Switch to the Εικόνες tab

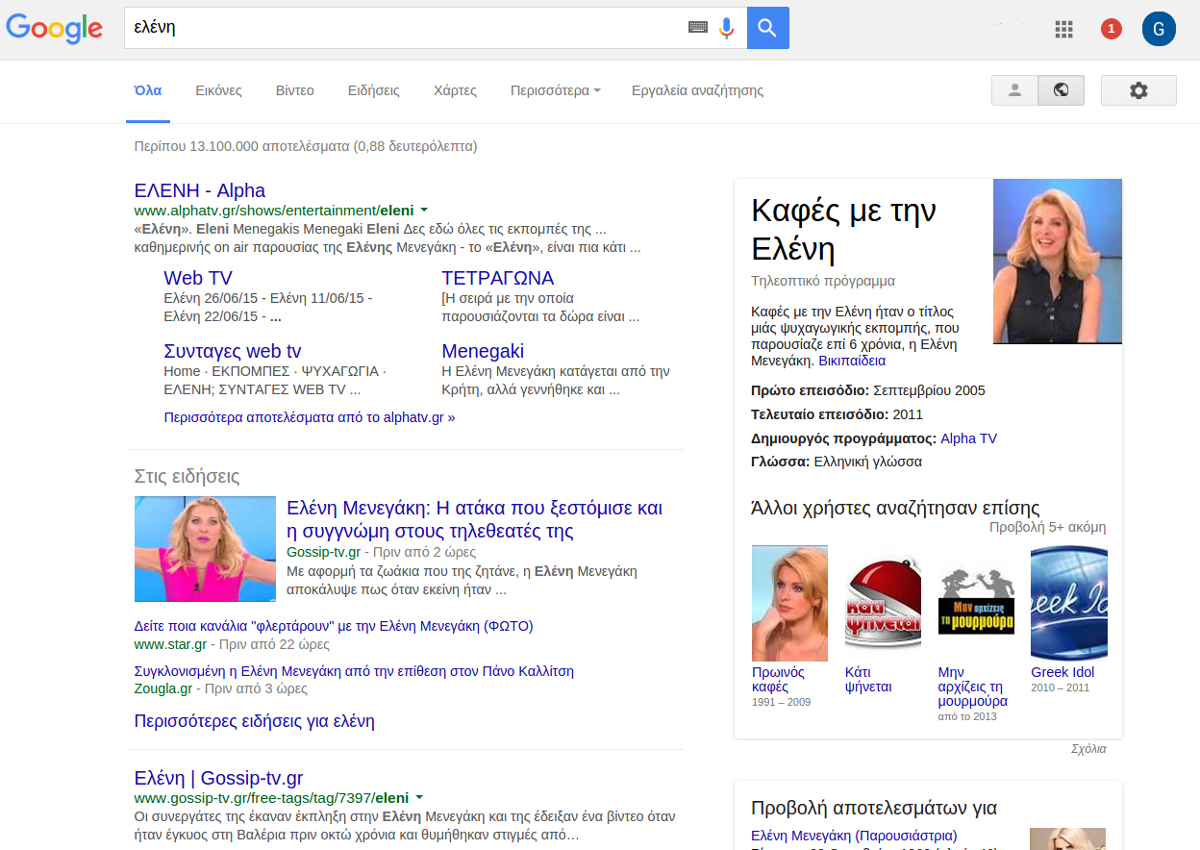(x=218, y=90)
